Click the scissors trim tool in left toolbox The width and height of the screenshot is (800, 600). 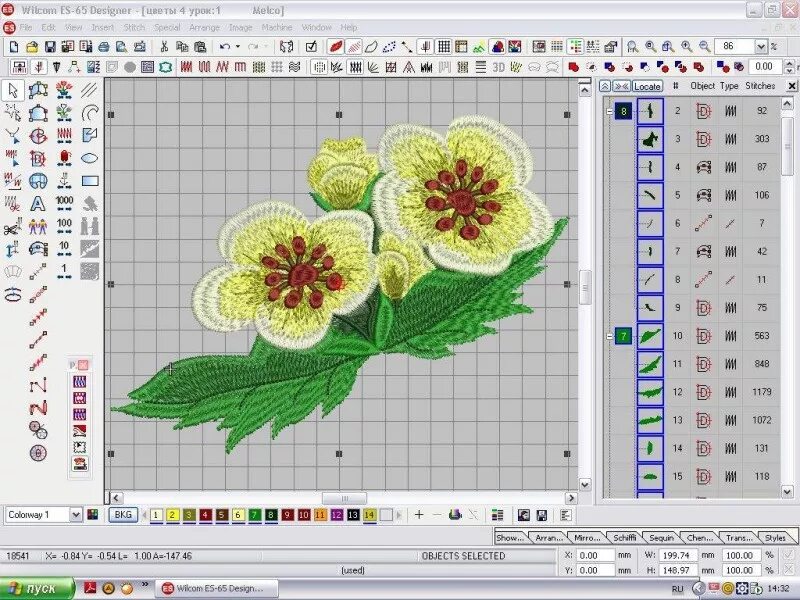click(13, 227)
